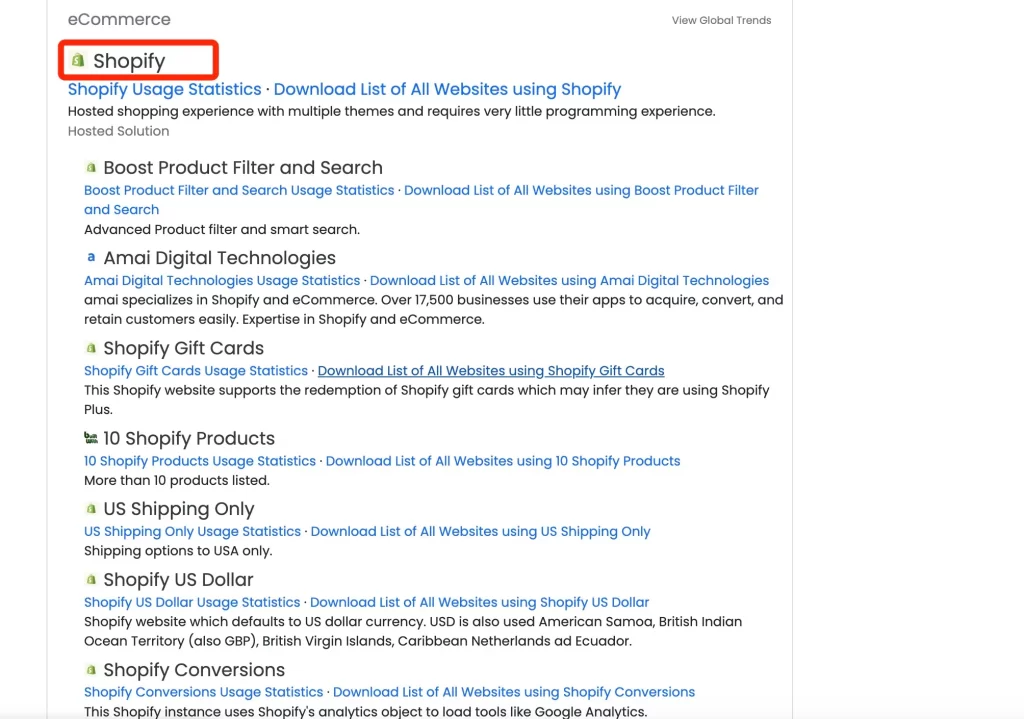Open Download List of Websites using Shopify Gift Cards
The width and height of the screenshot is (1024, 719).
491,370
